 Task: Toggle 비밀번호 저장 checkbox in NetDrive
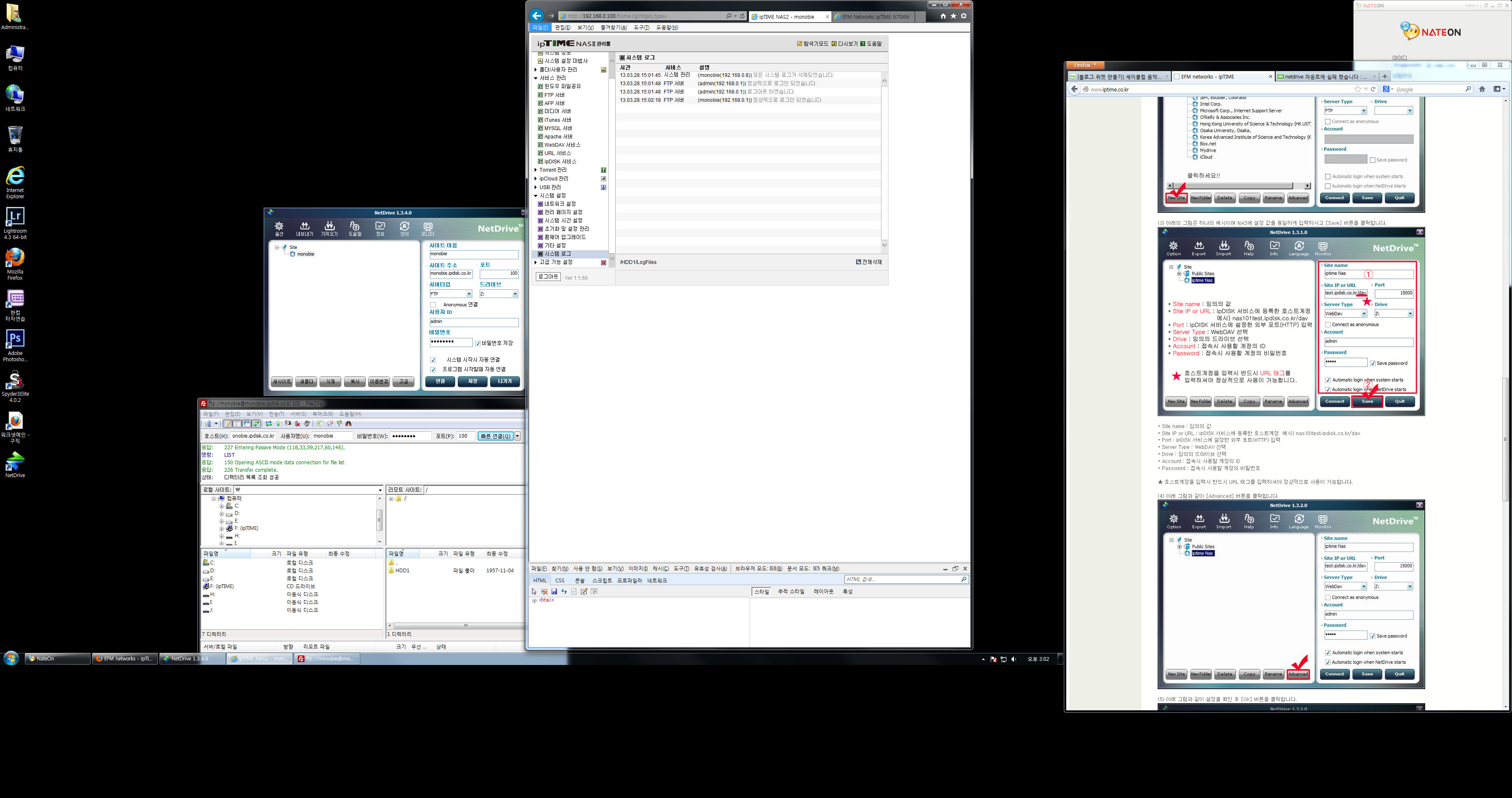coord(478,343)
